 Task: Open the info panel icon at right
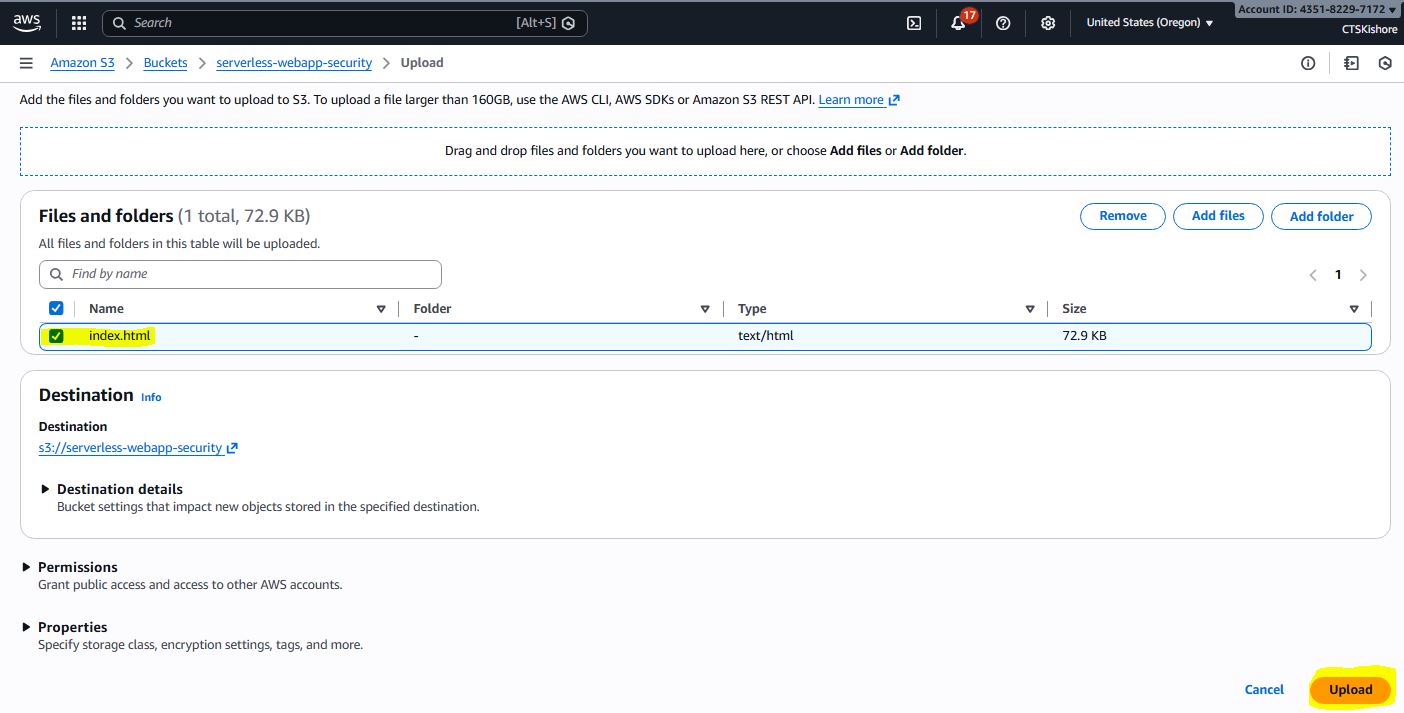point(1307,63)
